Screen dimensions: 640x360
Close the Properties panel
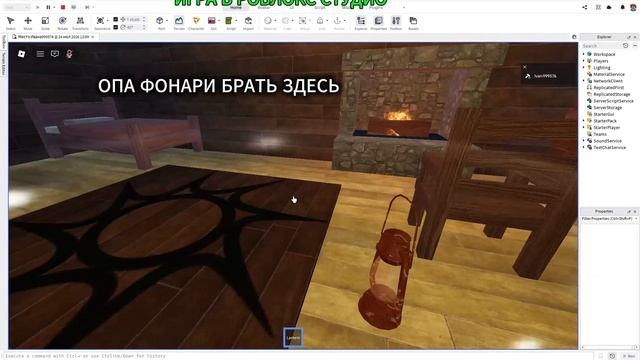click(635, 211)
